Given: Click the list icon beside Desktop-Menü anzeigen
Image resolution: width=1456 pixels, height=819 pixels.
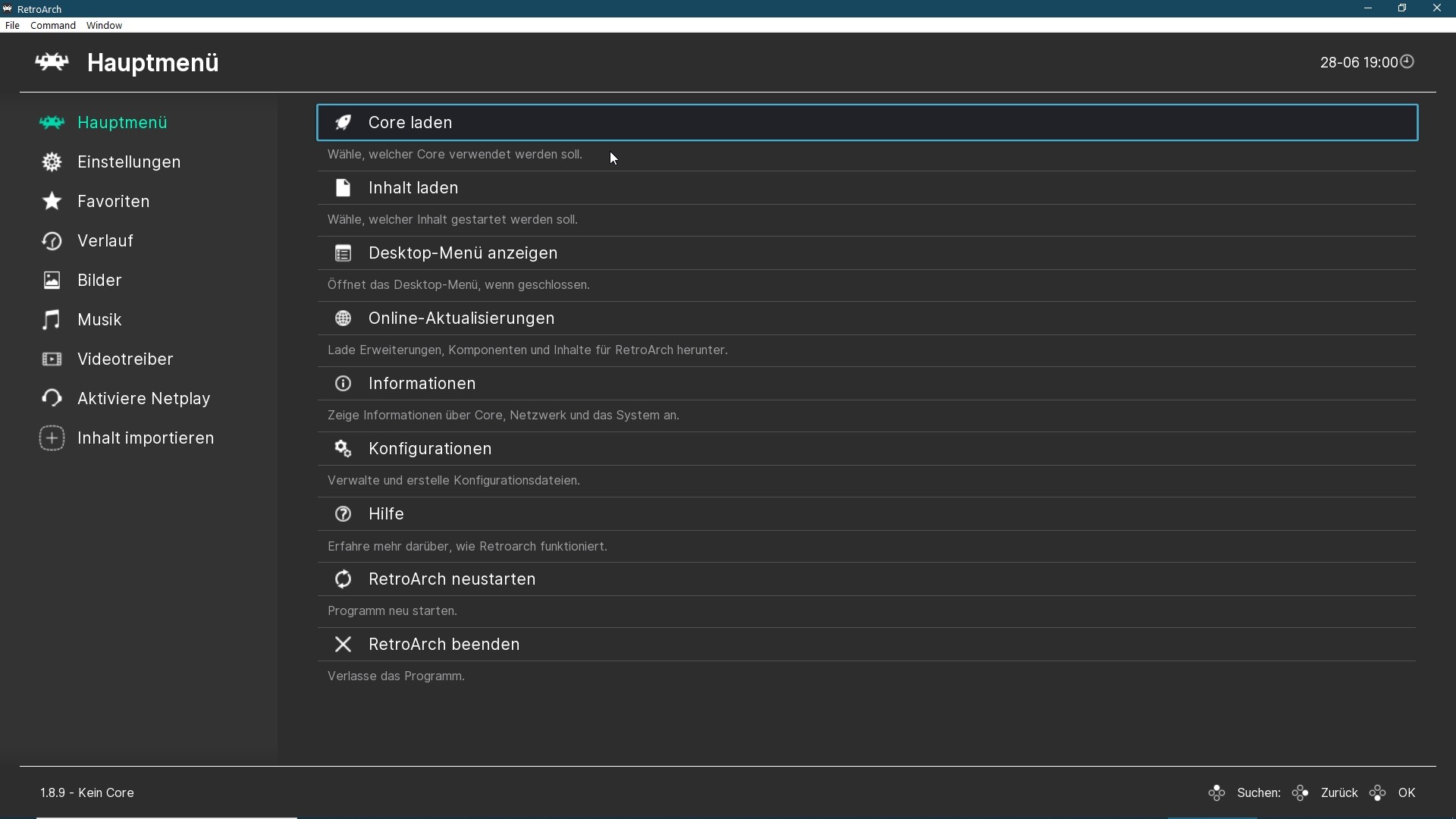Looking at the screenshot, I should pos(344,253).
